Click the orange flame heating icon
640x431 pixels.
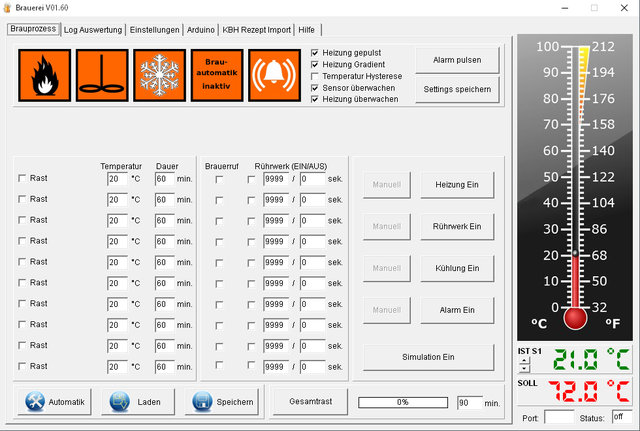43,76
